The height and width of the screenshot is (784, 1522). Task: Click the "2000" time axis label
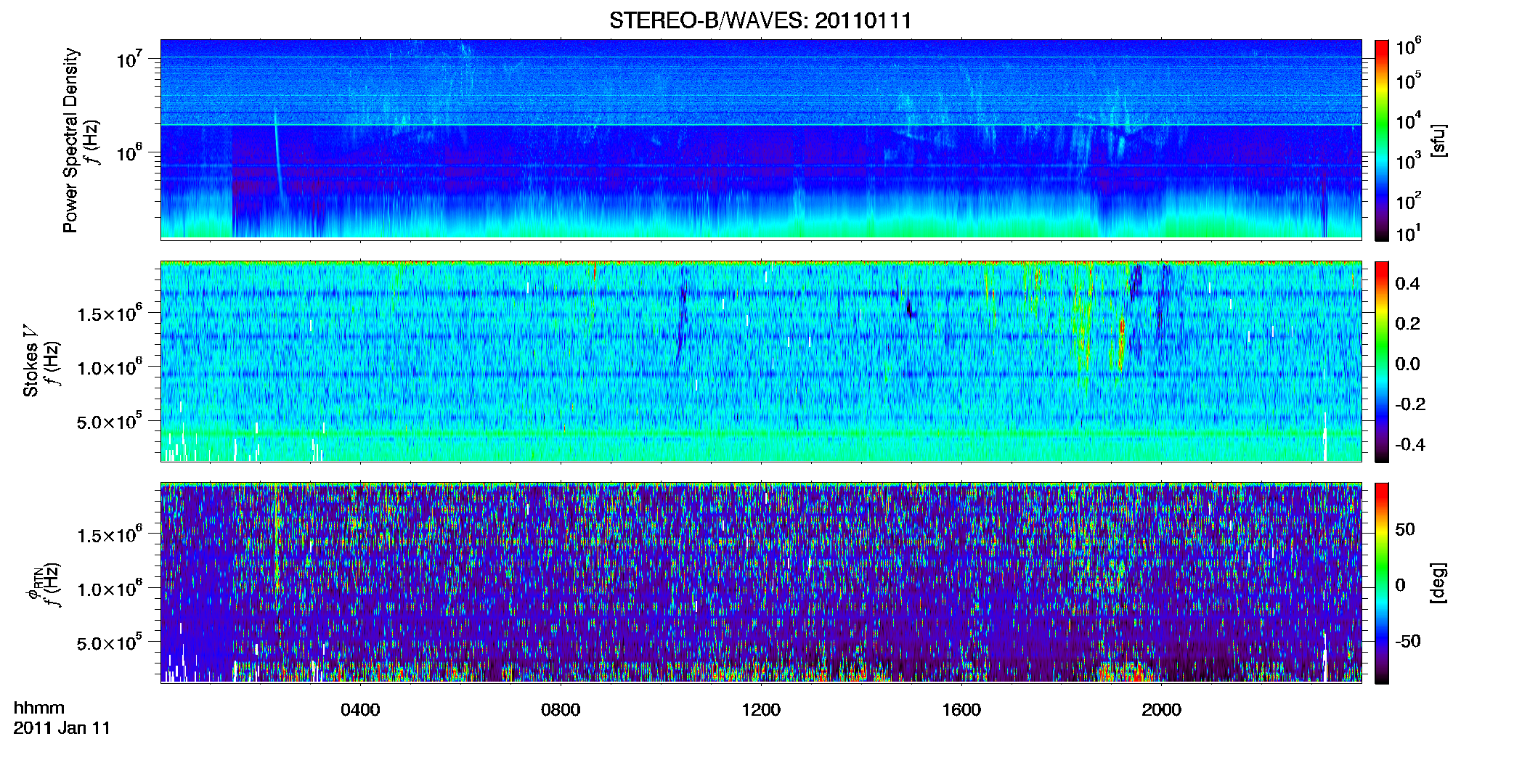1161,710
